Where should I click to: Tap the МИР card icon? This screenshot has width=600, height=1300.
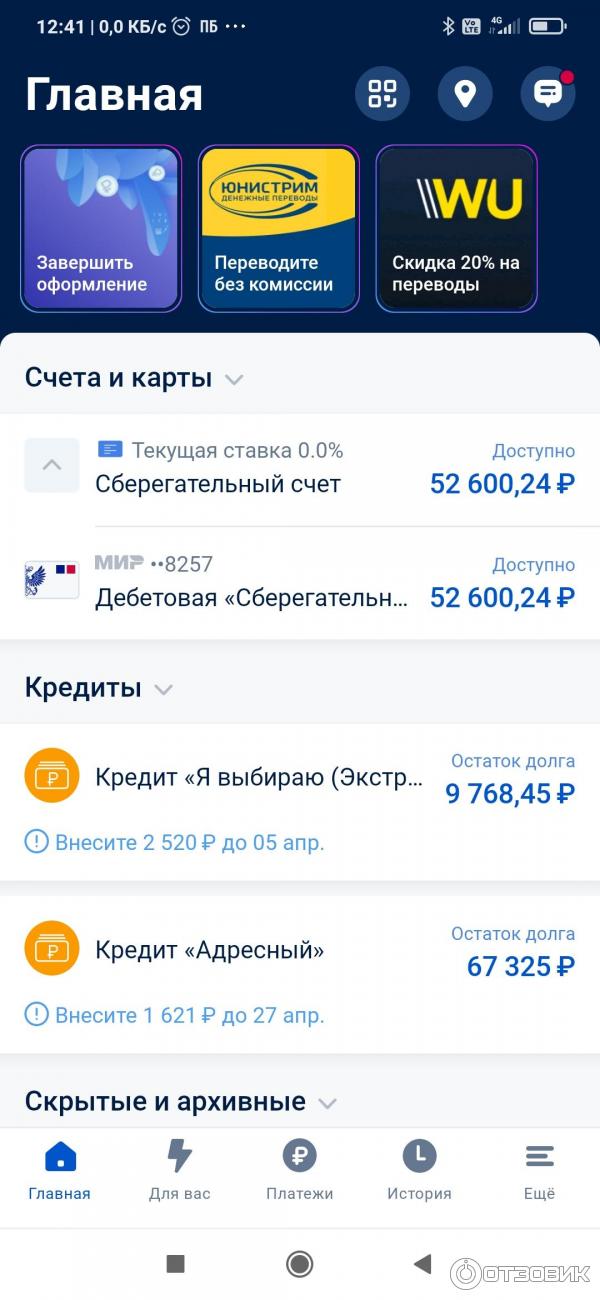(x=51, y=581)
